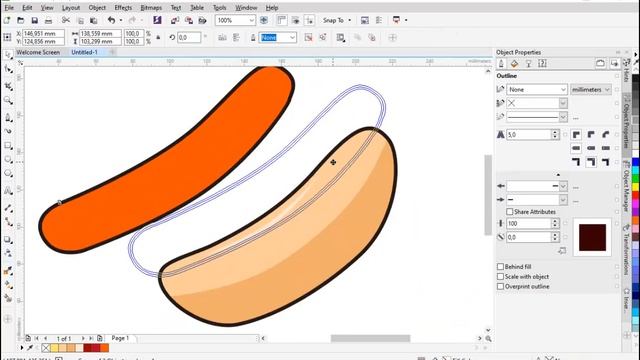Select the Ellipse tool
This screenshot has width=640, height=360.
click(x=8, y=160)
